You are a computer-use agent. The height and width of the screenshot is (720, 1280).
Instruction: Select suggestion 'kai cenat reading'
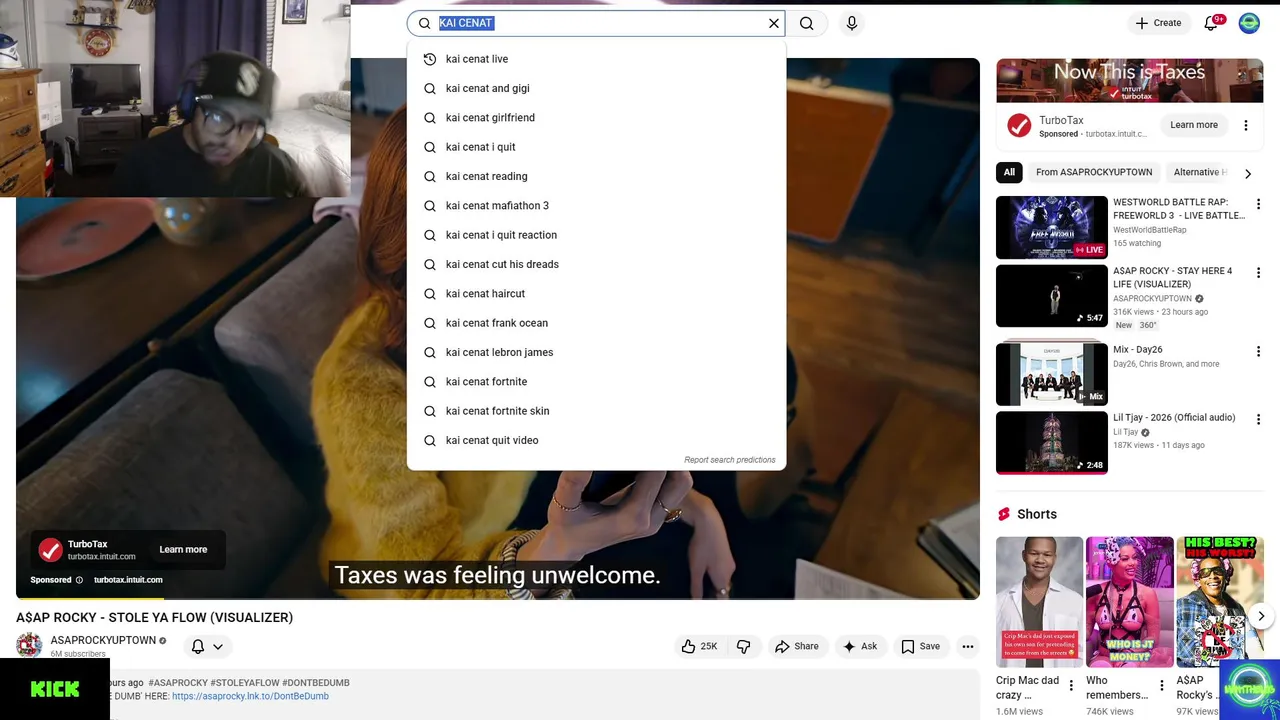point(596,176)
